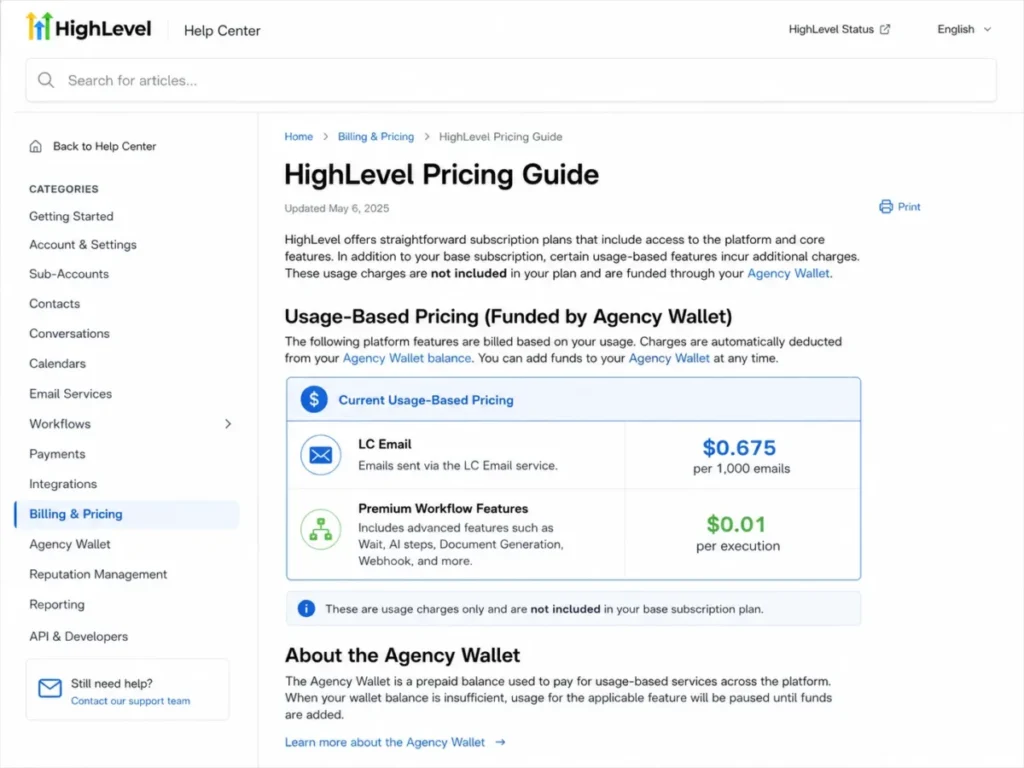The height and width of the screenshot is (768, 1024).
Task: Open the English language dropdown
Action: 964,29
